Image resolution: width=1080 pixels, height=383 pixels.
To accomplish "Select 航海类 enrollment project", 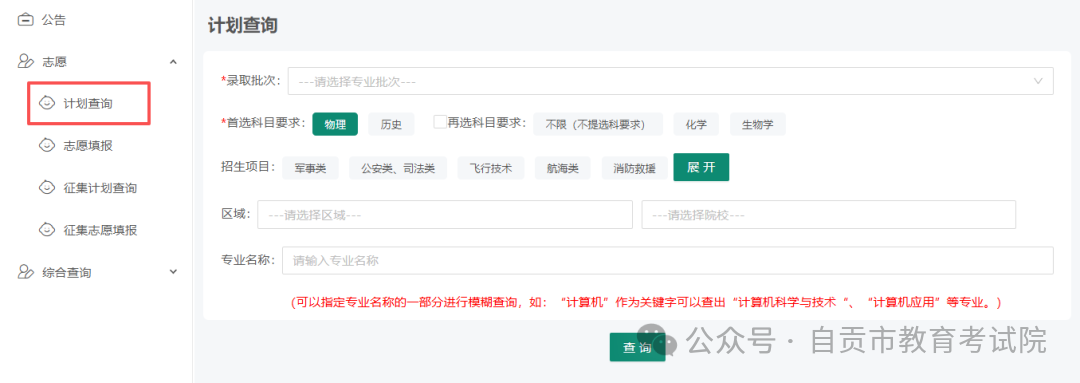I will click(x=563, y=168).
